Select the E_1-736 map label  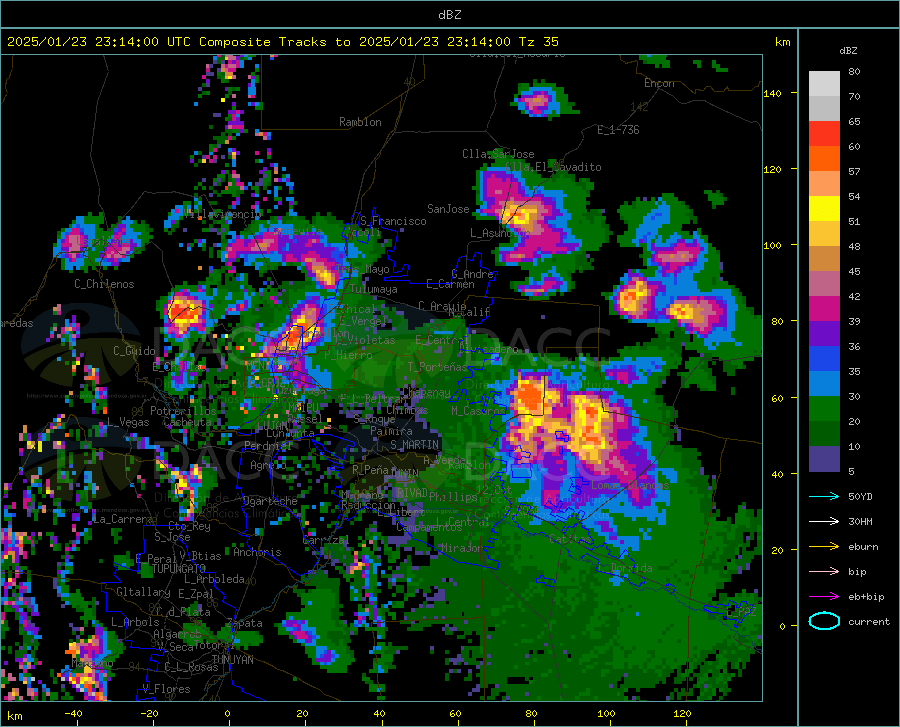pos(618,130)
